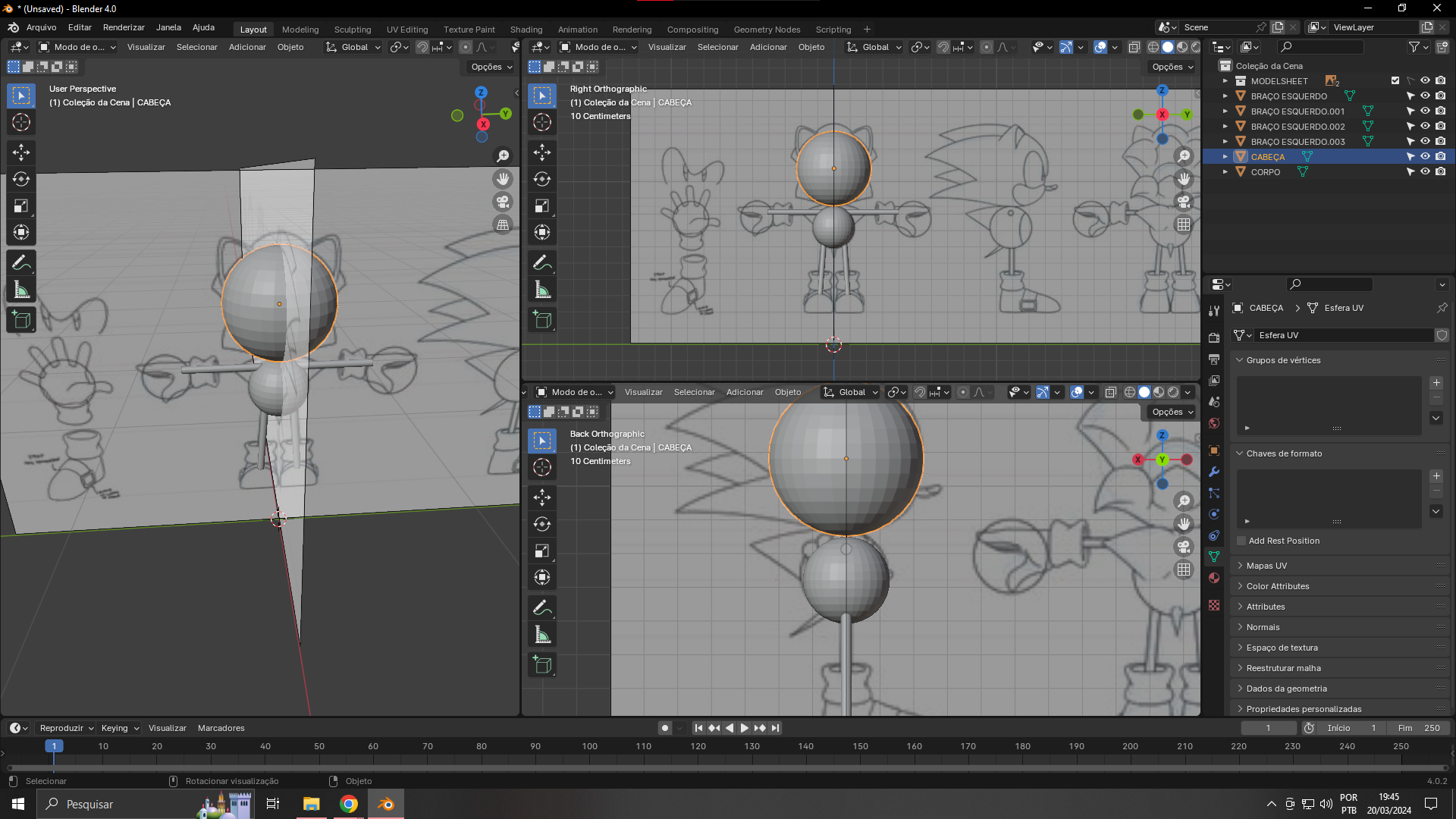
Task: Activate the Annotate tool in left viewport
Action: pyautogui.click(x=21, y=263)
